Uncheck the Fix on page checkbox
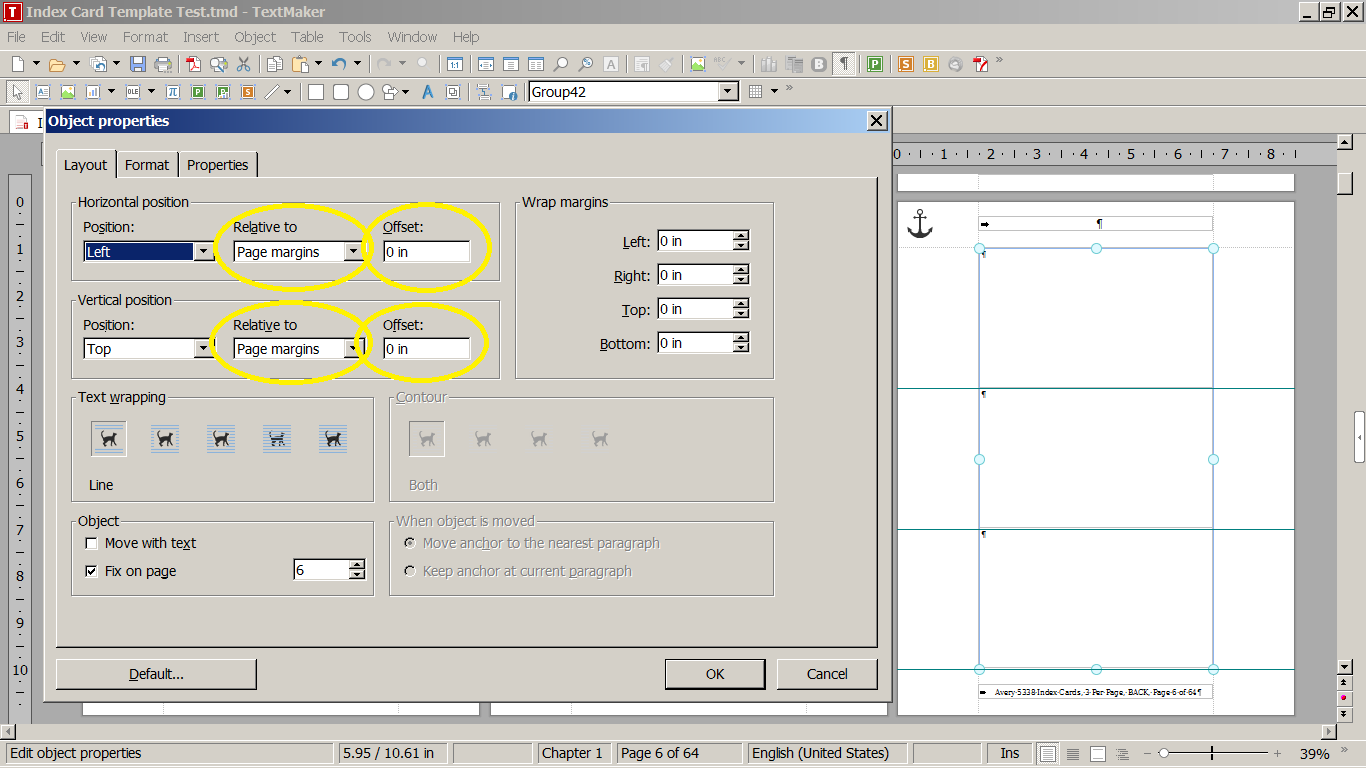 92,572
